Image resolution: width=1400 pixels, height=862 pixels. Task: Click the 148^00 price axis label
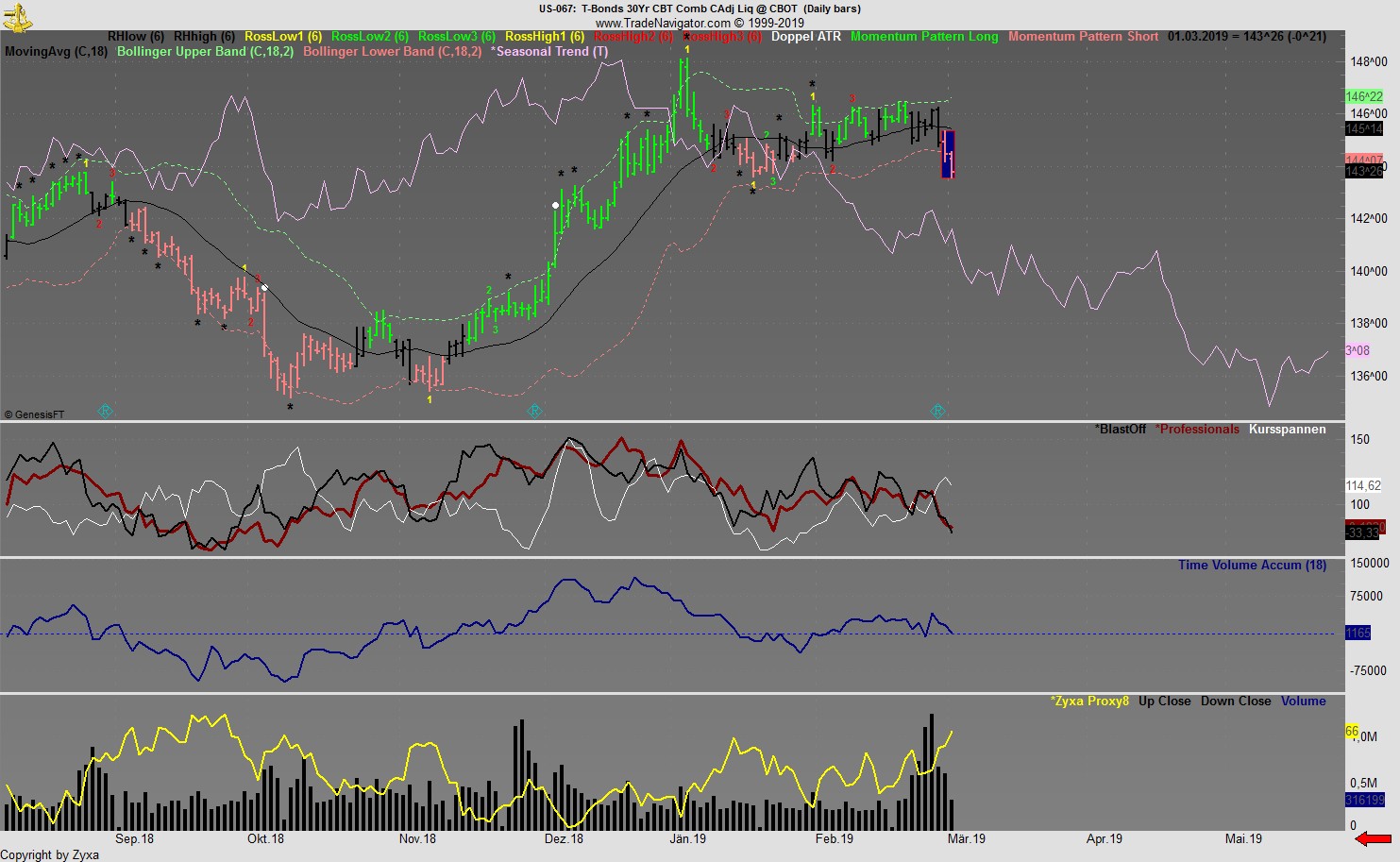(x=1369, y=62)
